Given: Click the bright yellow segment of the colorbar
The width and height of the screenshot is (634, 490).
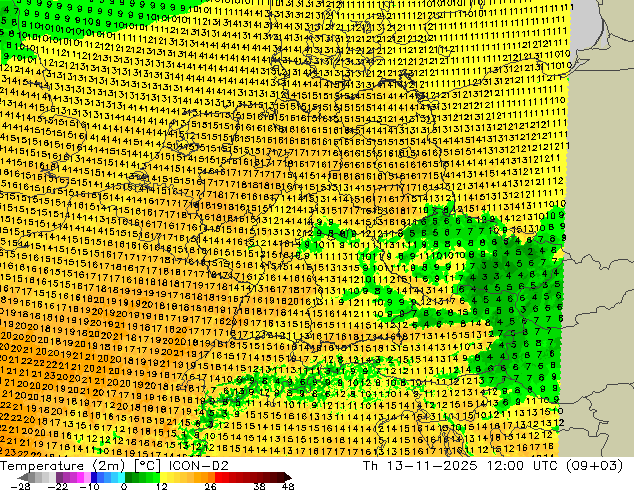Looking at the screenshot, I should (x=163, y=477).
